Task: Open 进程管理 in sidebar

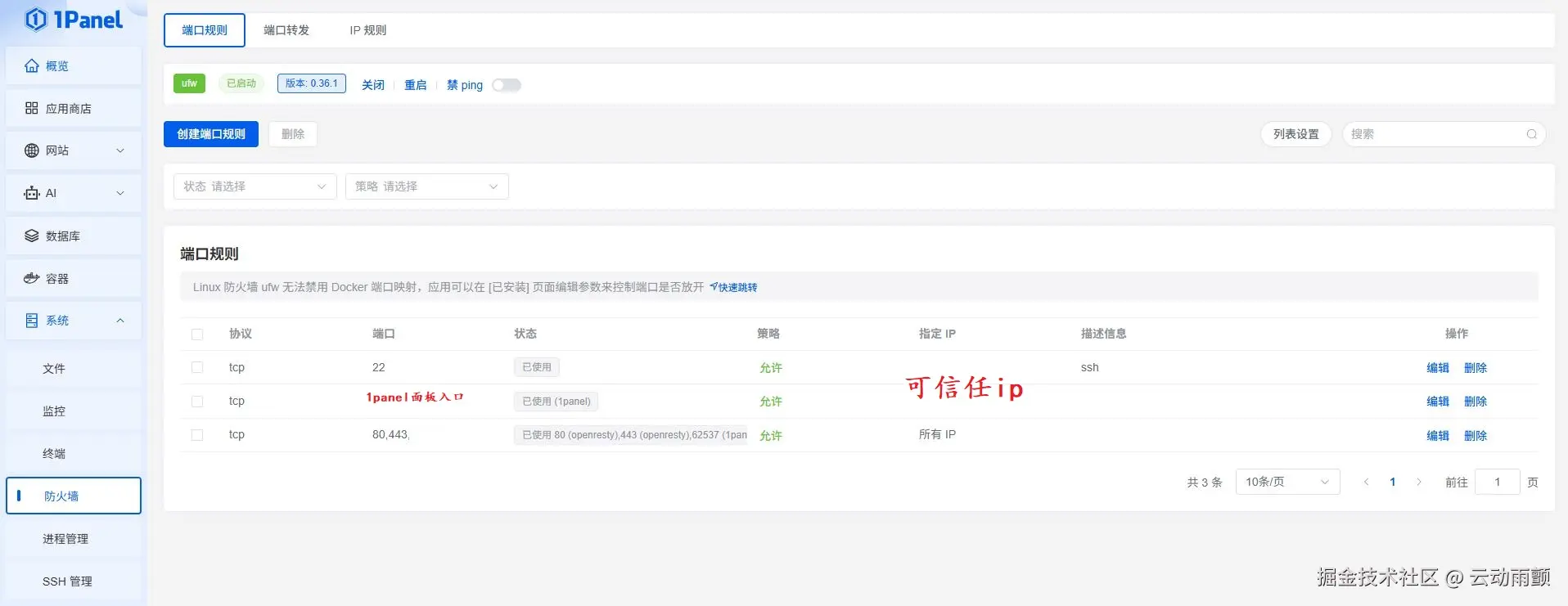Action: pyautogui.click(x=74, y=539)
